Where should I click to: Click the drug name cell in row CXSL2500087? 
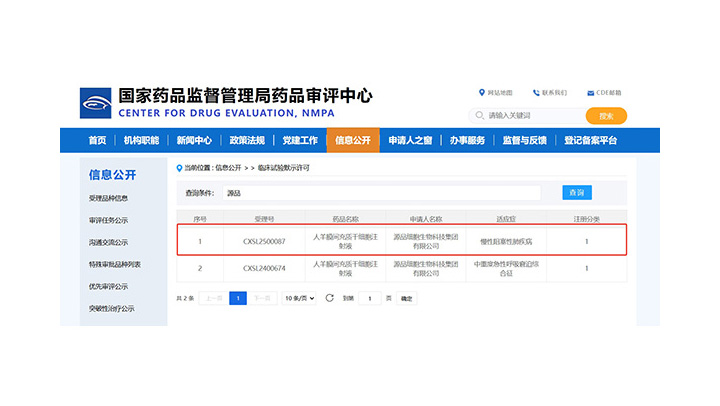(345, 241)
